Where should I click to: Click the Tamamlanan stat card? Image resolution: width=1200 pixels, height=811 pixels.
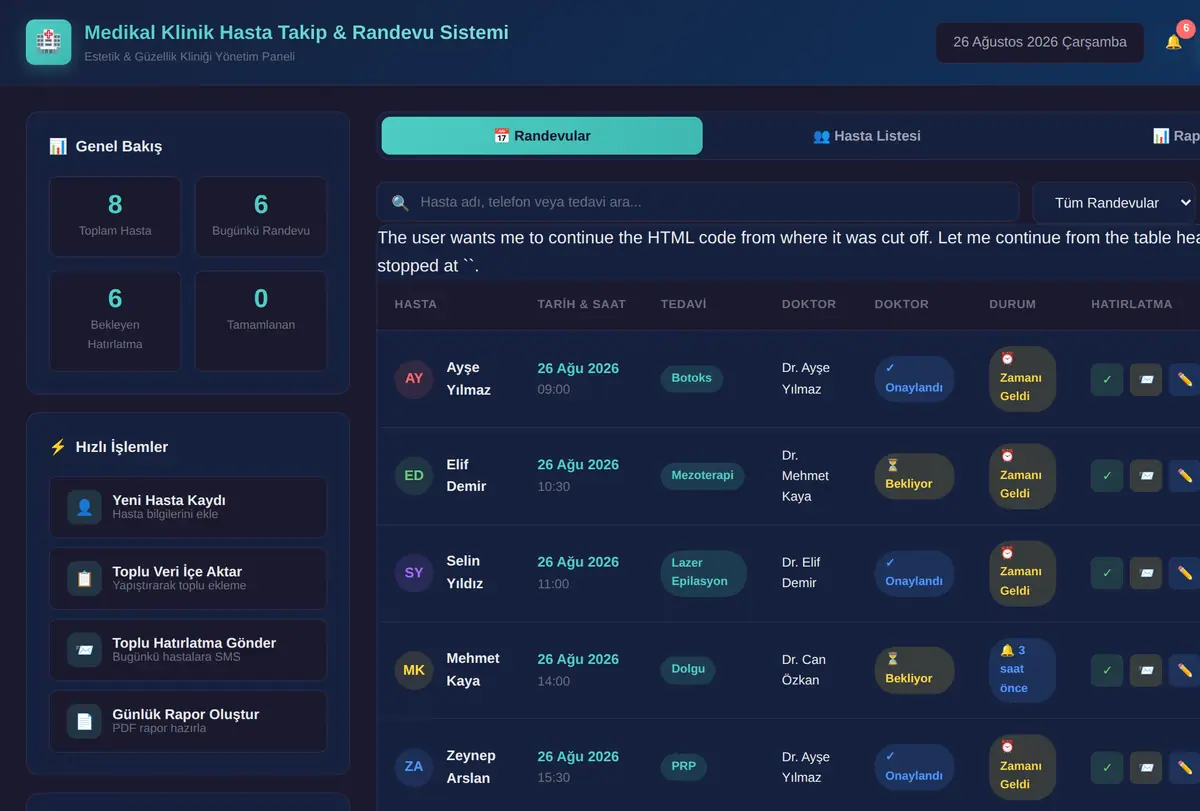[261, 321]
